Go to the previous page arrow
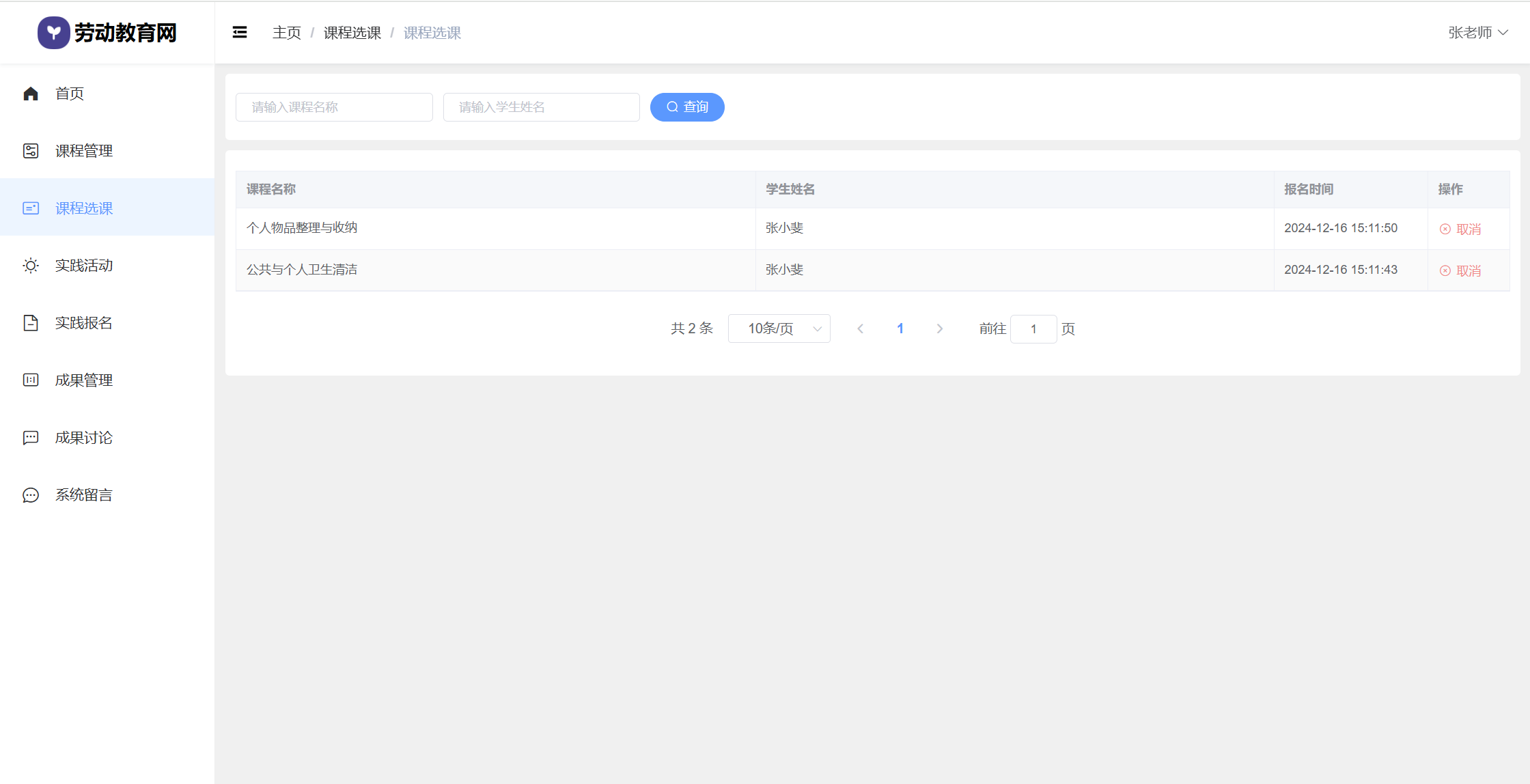1530x784 pixels. coord(861,328)
